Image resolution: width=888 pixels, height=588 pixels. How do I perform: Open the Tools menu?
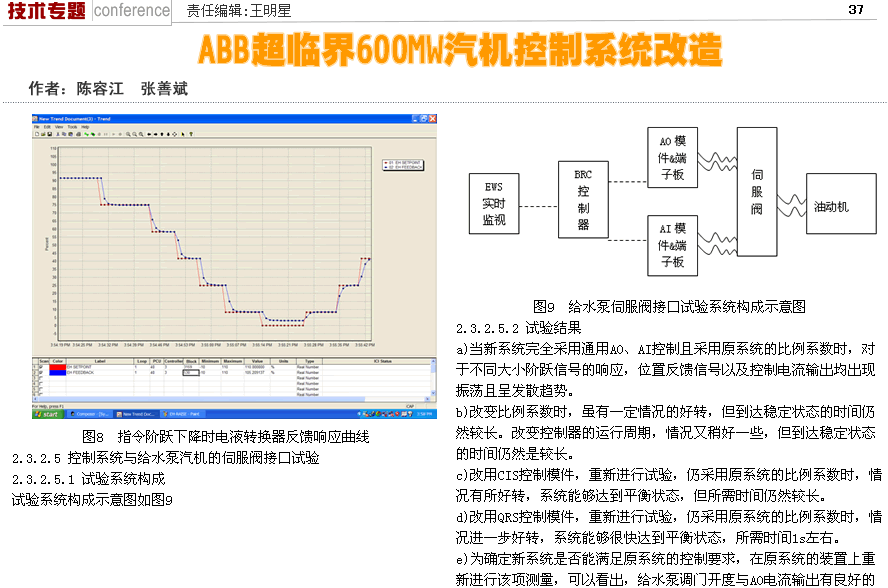71,127
